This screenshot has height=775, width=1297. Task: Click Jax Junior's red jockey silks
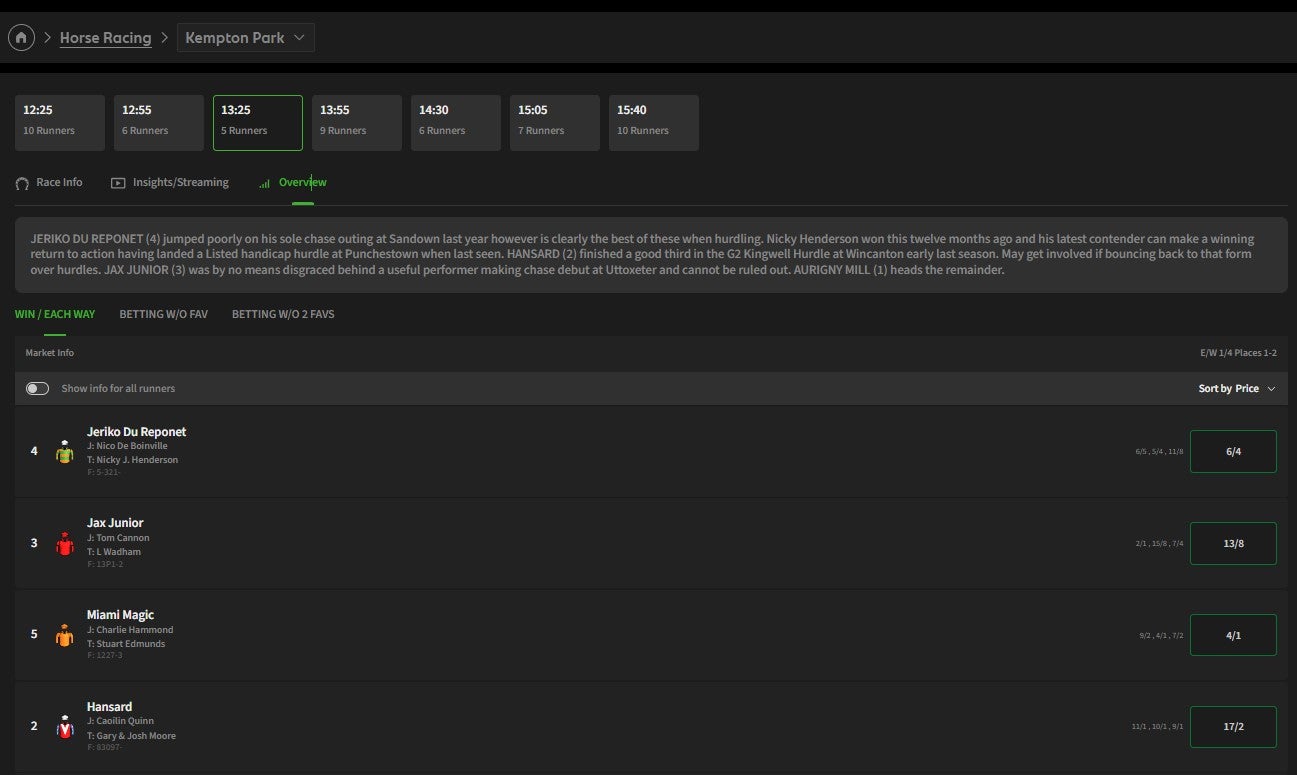[x=65, y=544]
